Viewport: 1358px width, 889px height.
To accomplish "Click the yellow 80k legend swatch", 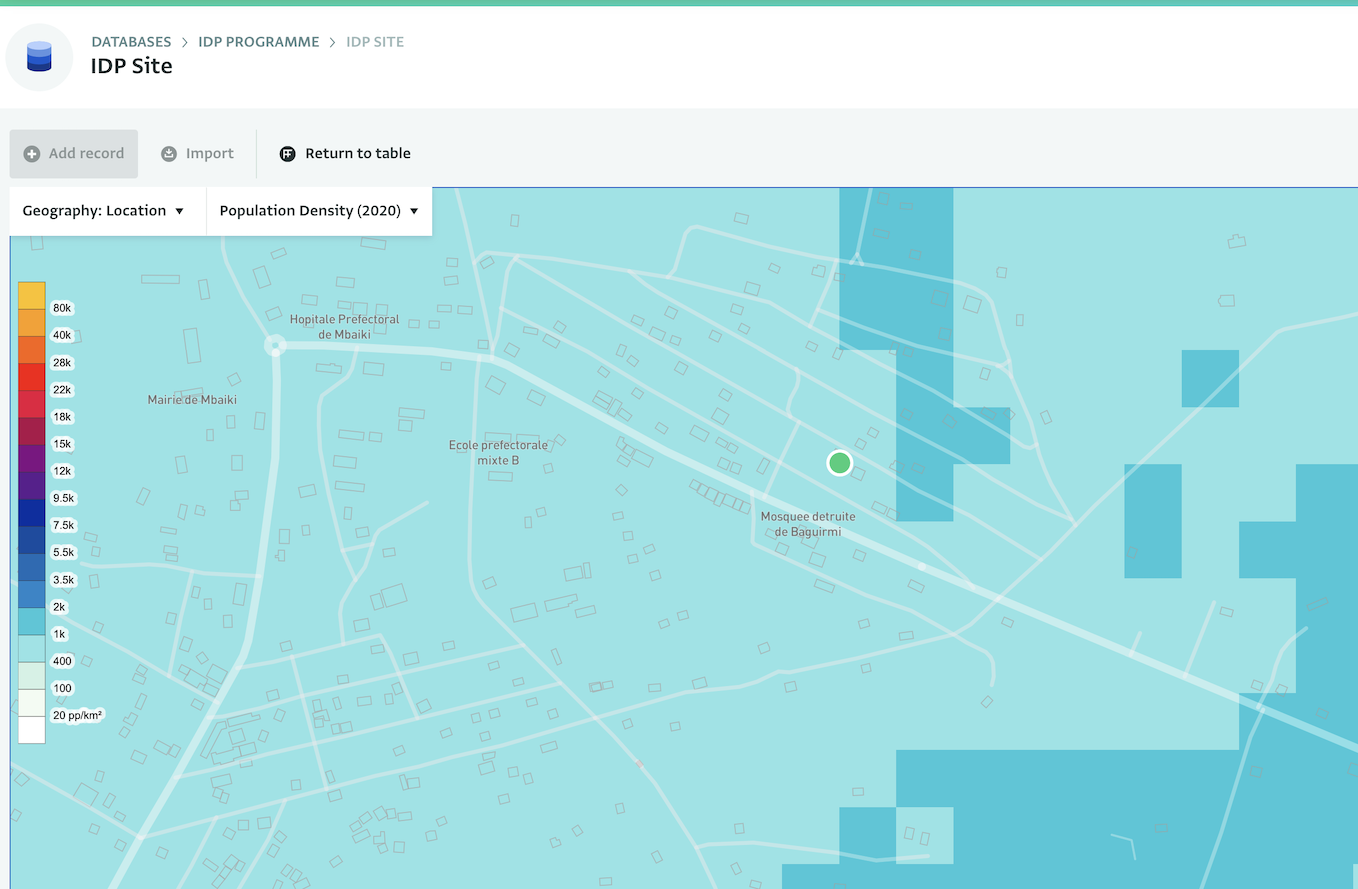I will (x=32, y=295).
